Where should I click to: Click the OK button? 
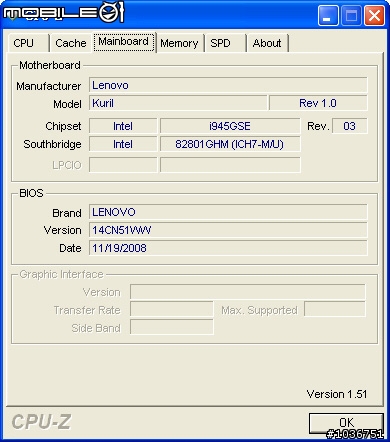346,423
